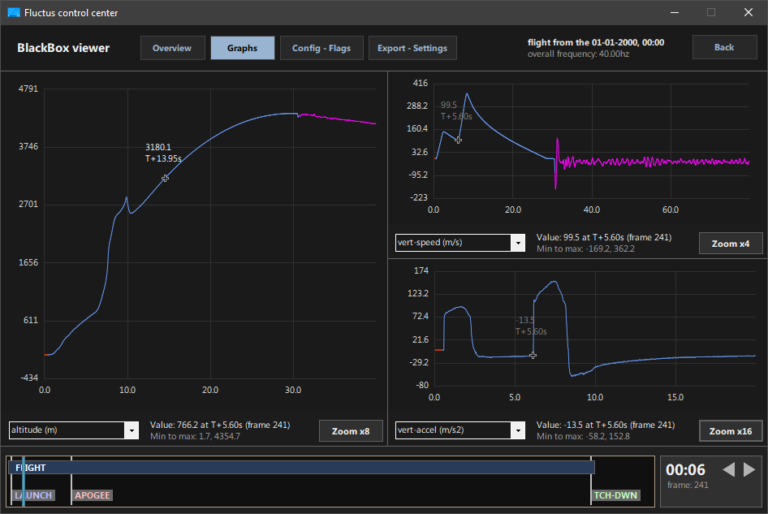Go to Export - Settings tab
This screenshot has height=514, width=768.
413,48
